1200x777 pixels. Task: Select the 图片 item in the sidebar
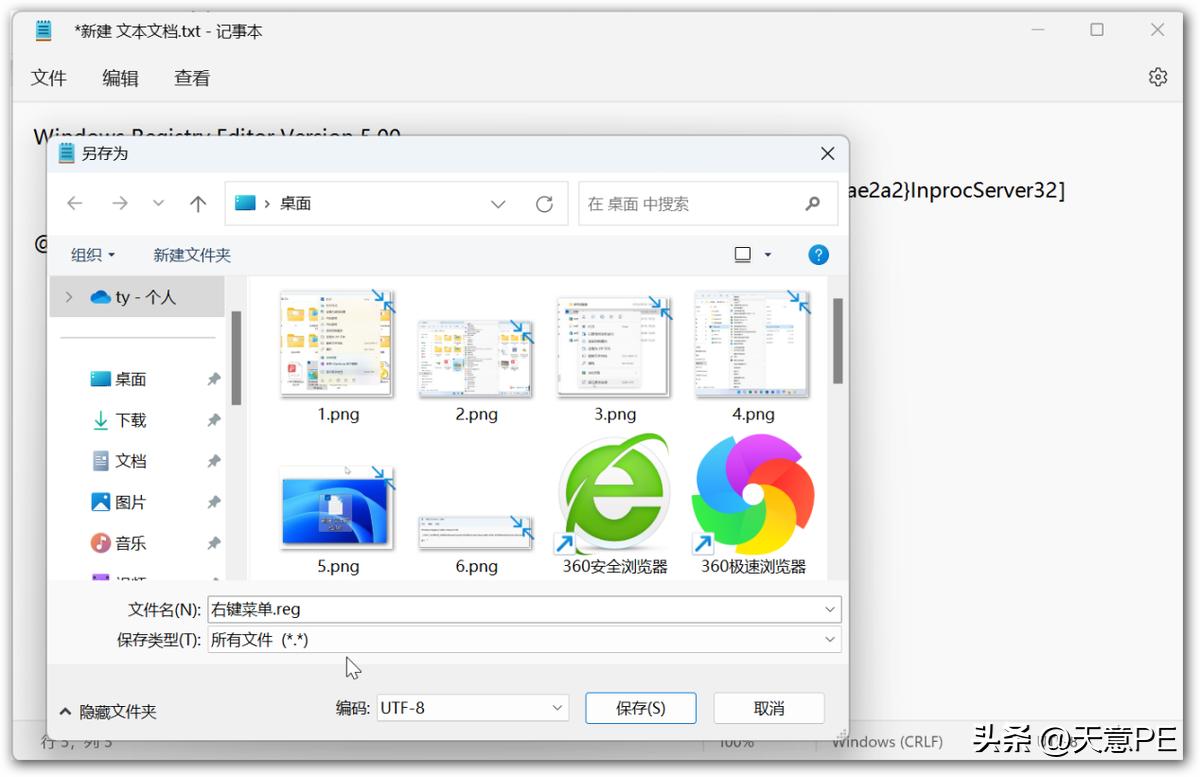[129, 501]
